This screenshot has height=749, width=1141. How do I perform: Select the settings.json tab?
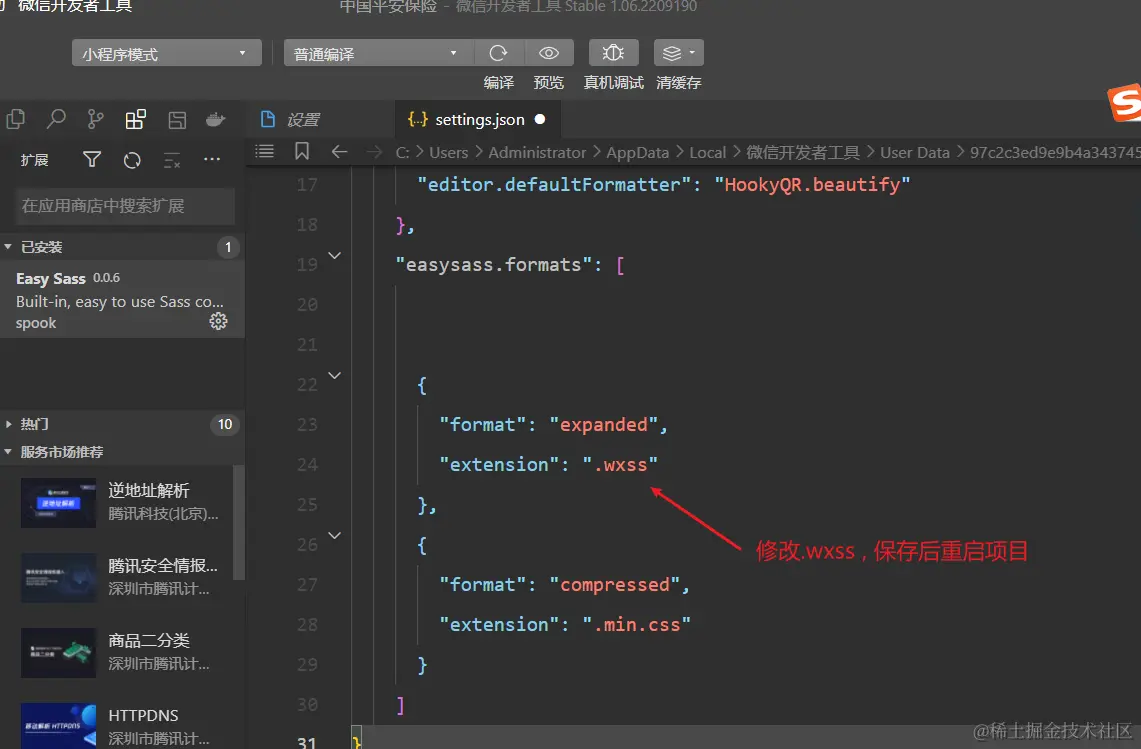(x=479, y=120)
